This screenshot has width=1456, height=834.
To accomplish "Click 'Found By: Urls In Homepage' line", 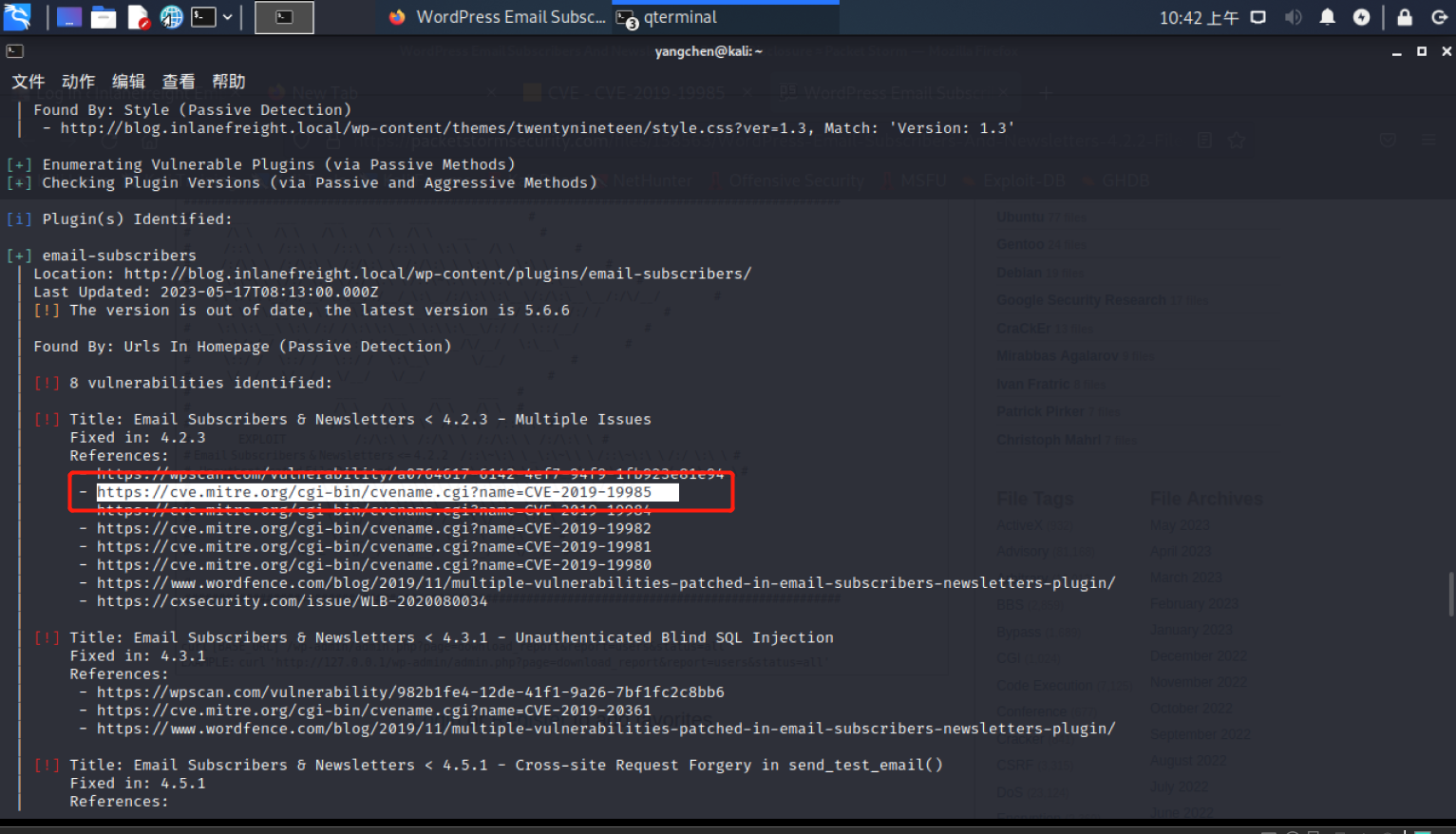I will (242, 347).
